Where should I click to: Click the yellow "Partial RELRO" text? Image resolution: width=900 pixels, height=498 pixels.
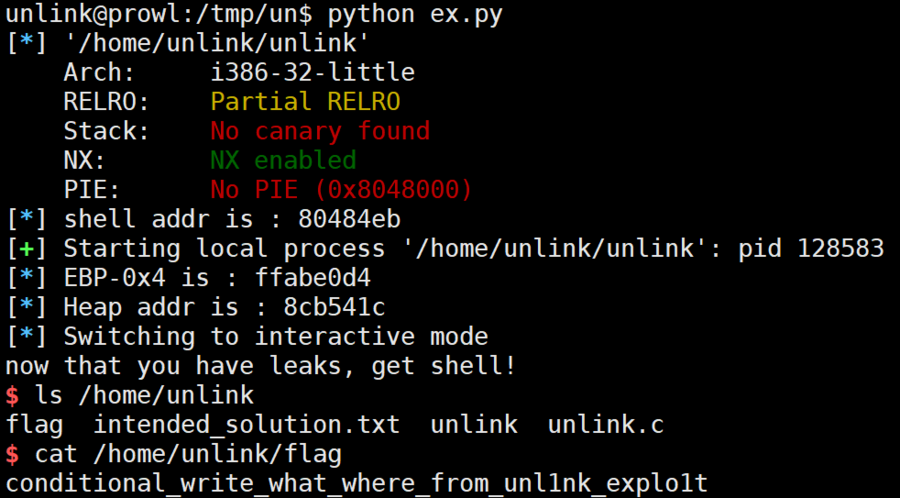(x=305, y=102)
